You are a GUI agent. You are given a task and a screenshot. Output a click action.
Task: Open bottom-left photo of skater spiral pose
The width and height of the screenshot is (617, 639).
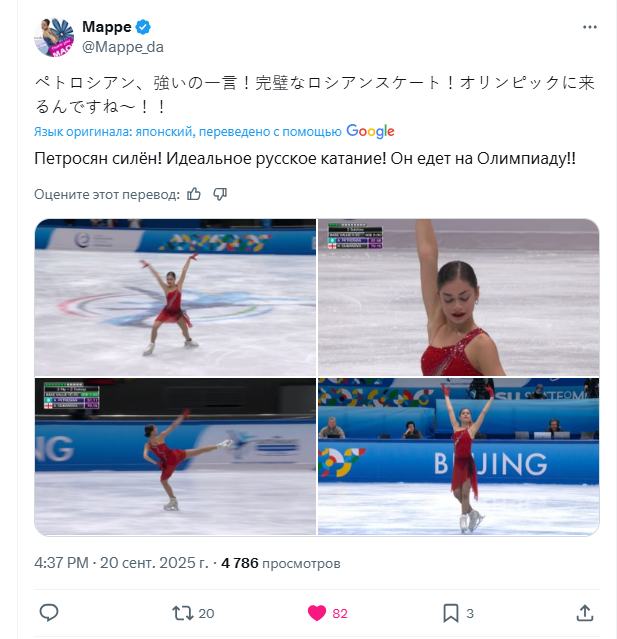click(175, 456)
